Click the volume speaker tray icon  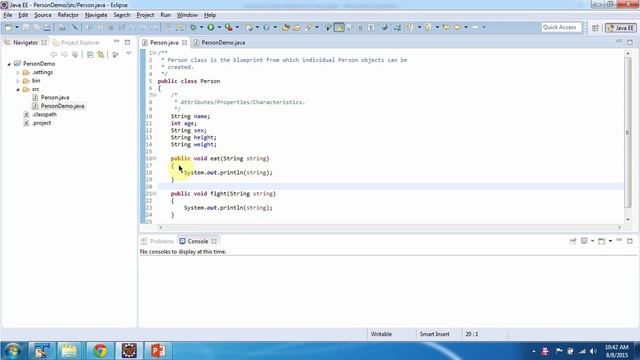coord(593,351)
